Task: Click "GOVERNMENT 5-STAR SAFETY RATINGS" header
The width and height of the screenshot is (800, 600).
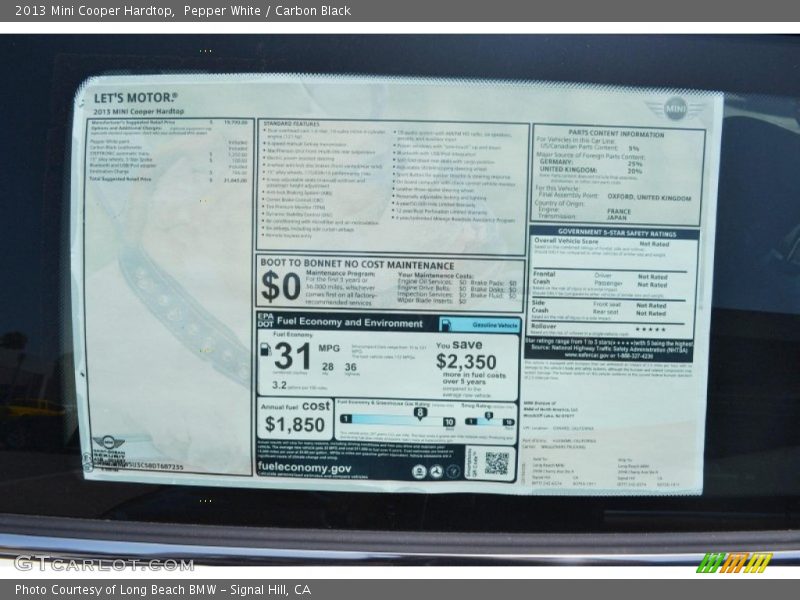Action: point(617,233)
